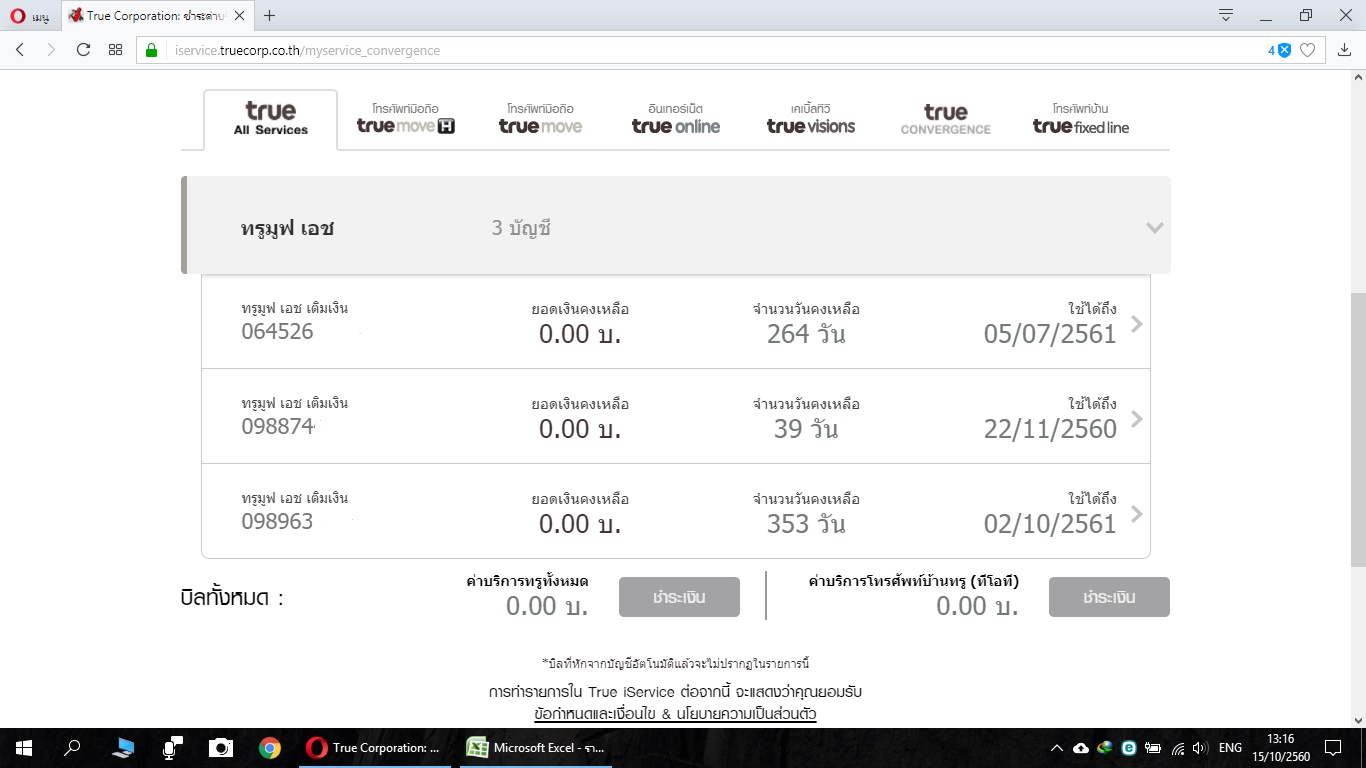The height and width of the screenshot is (768, 1366).
Task: Click the page vertical scrollbar thumb
Action: pyautogui.click(x=1358, y=430)
